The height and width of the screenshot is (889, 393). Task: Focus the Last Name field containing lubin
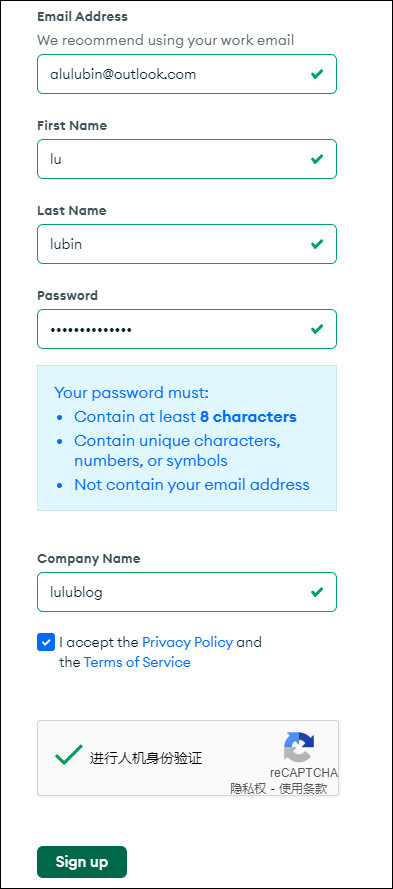(187, 244)
